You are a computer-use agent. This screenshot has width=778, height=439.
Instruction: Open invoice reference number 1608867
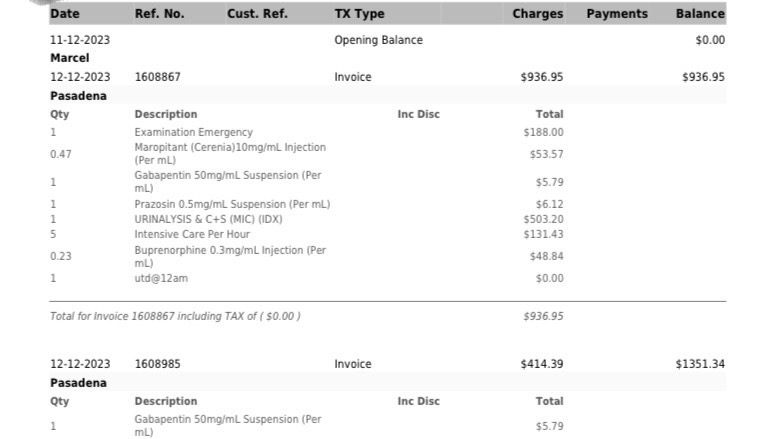tap(157, 77)
